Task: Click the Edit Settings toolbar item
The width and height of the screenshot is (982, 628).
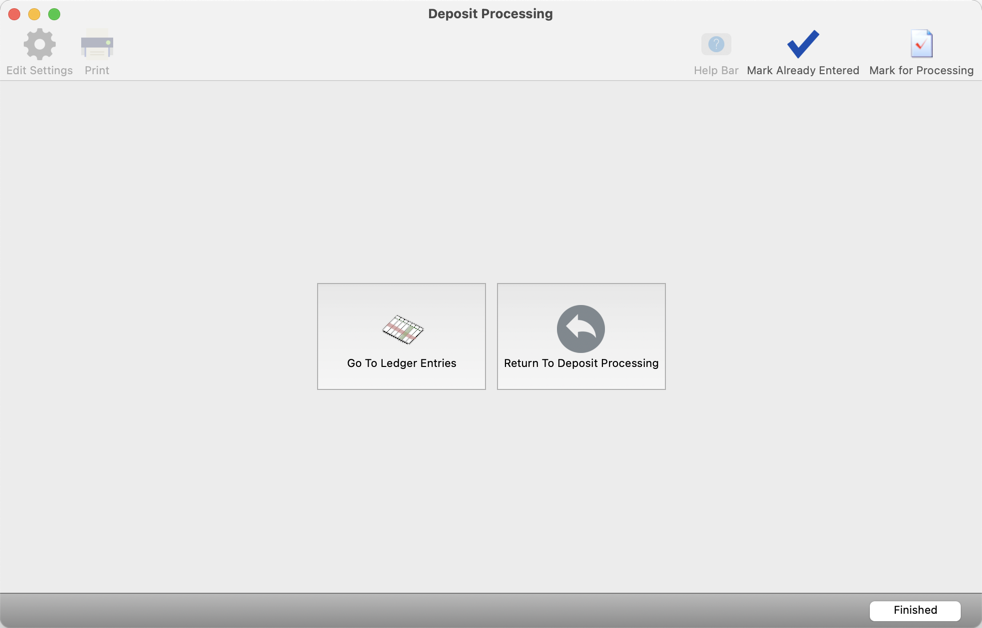Action: pos(39,50)
